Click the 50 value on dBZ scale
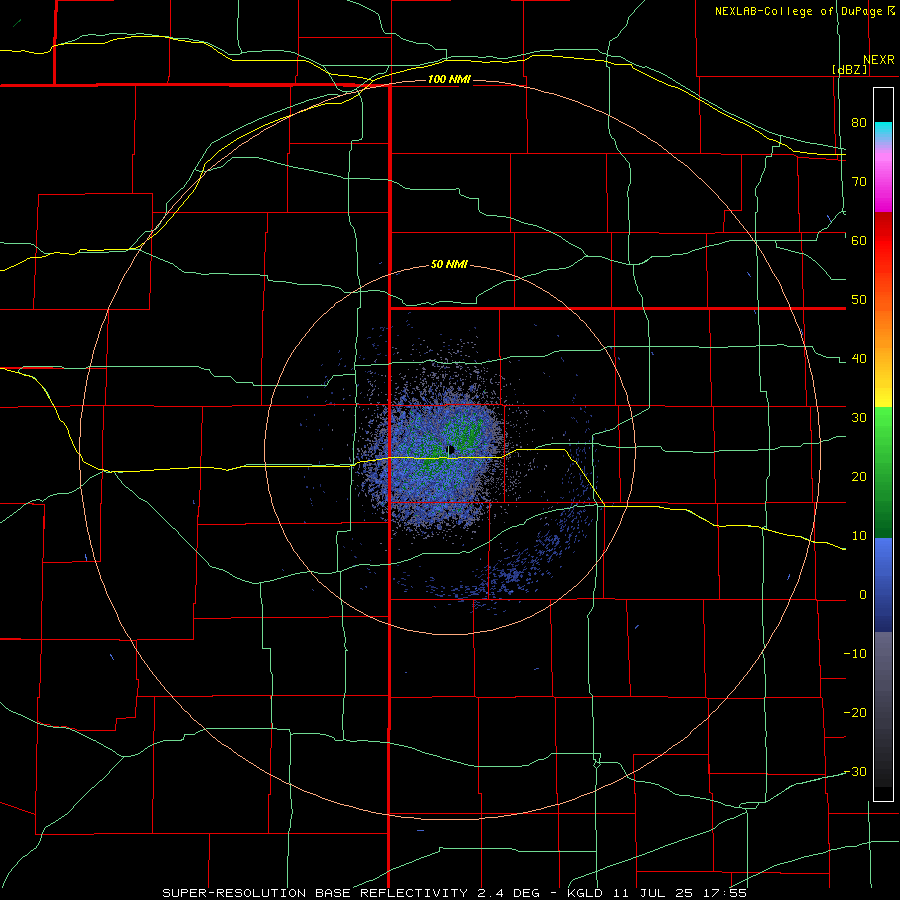The width and height of the screenshot is (900, 900). click(x=859, y=300)
